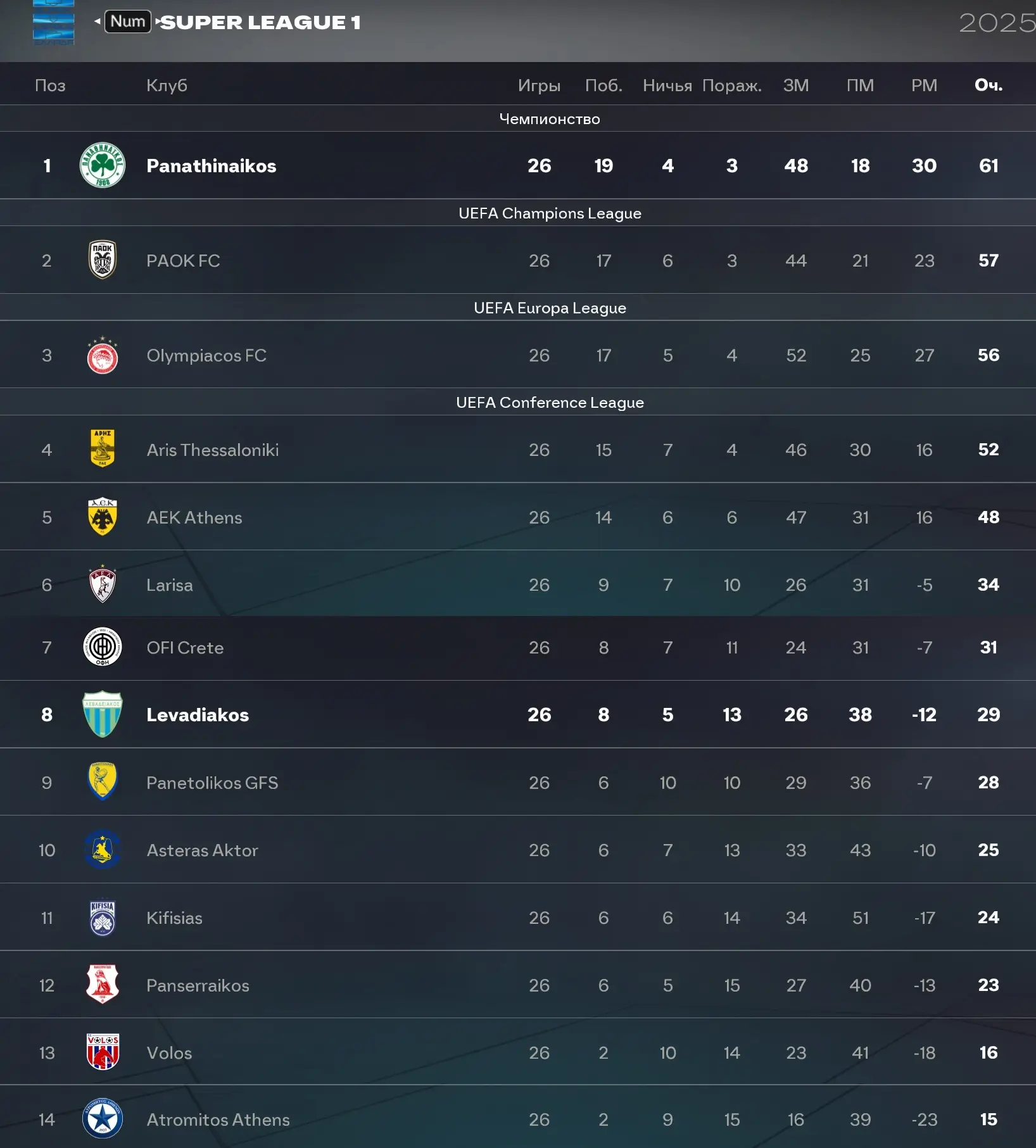Viewport: 1036px width, 1148px height.
Task: Click the Larisa club crest
Action: coord(103,584)
